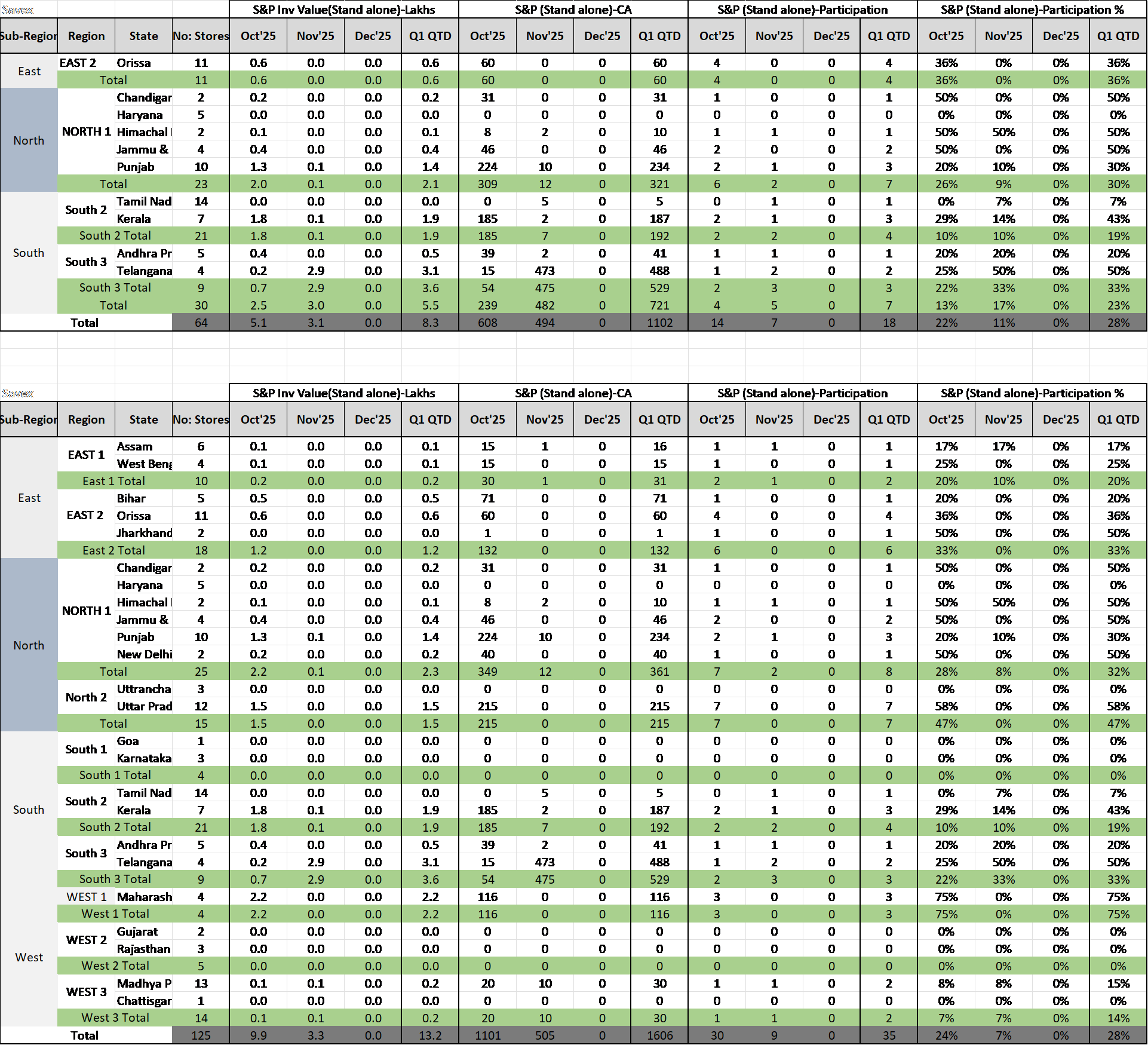The width and height of the screenshot is (1148, 1045).
Task: Select the 64 stores total in the top table
Action: [201, 323]
